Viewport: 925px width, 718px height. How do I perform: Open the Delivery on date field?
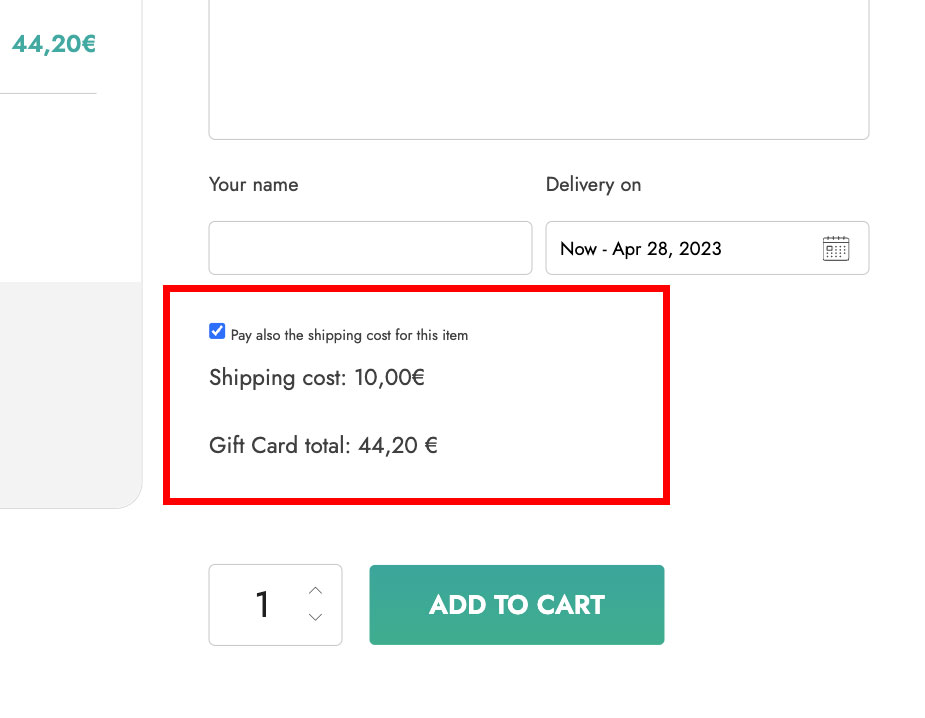[707, 248]
